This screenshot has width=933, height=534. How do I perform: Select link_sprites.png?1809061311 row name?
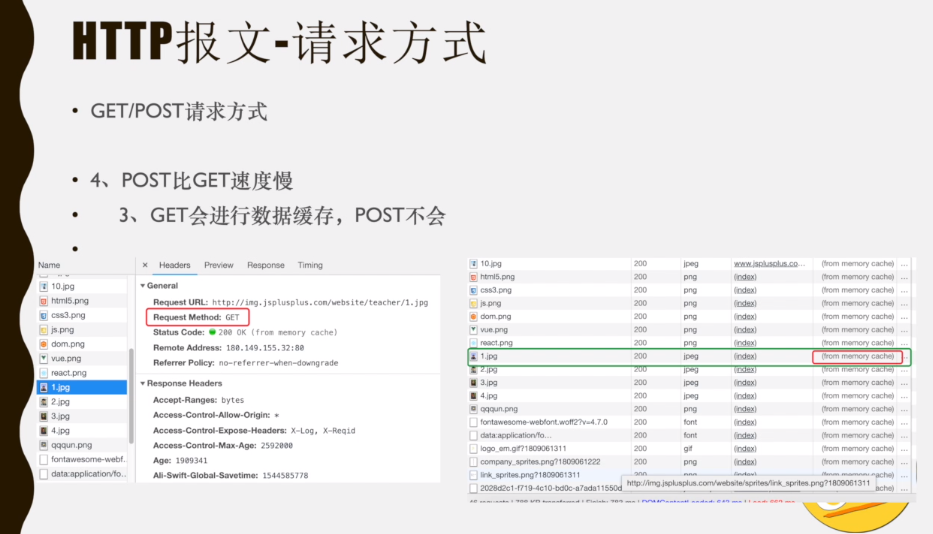tap(530, 475)
